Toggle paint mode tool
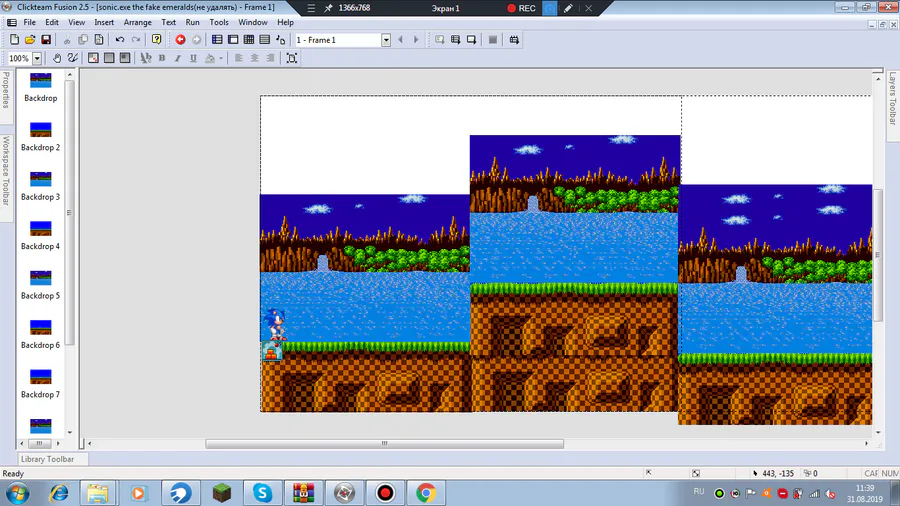This screenshot has width=900, height=506. (x=72, y=58)
